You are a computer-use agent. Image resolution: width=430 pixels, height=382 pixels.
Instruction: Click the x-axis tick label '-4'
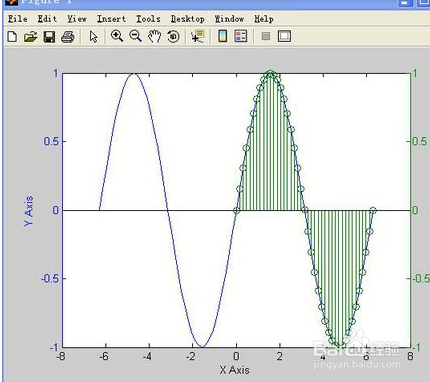[x=147, y=356]
